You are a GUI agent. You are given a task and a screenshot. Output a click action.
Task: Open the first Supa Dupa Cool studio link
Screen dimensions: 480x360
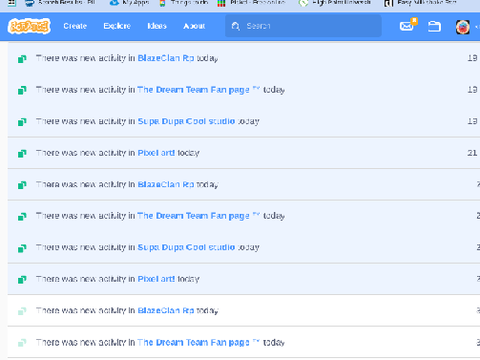coord(186,121)
